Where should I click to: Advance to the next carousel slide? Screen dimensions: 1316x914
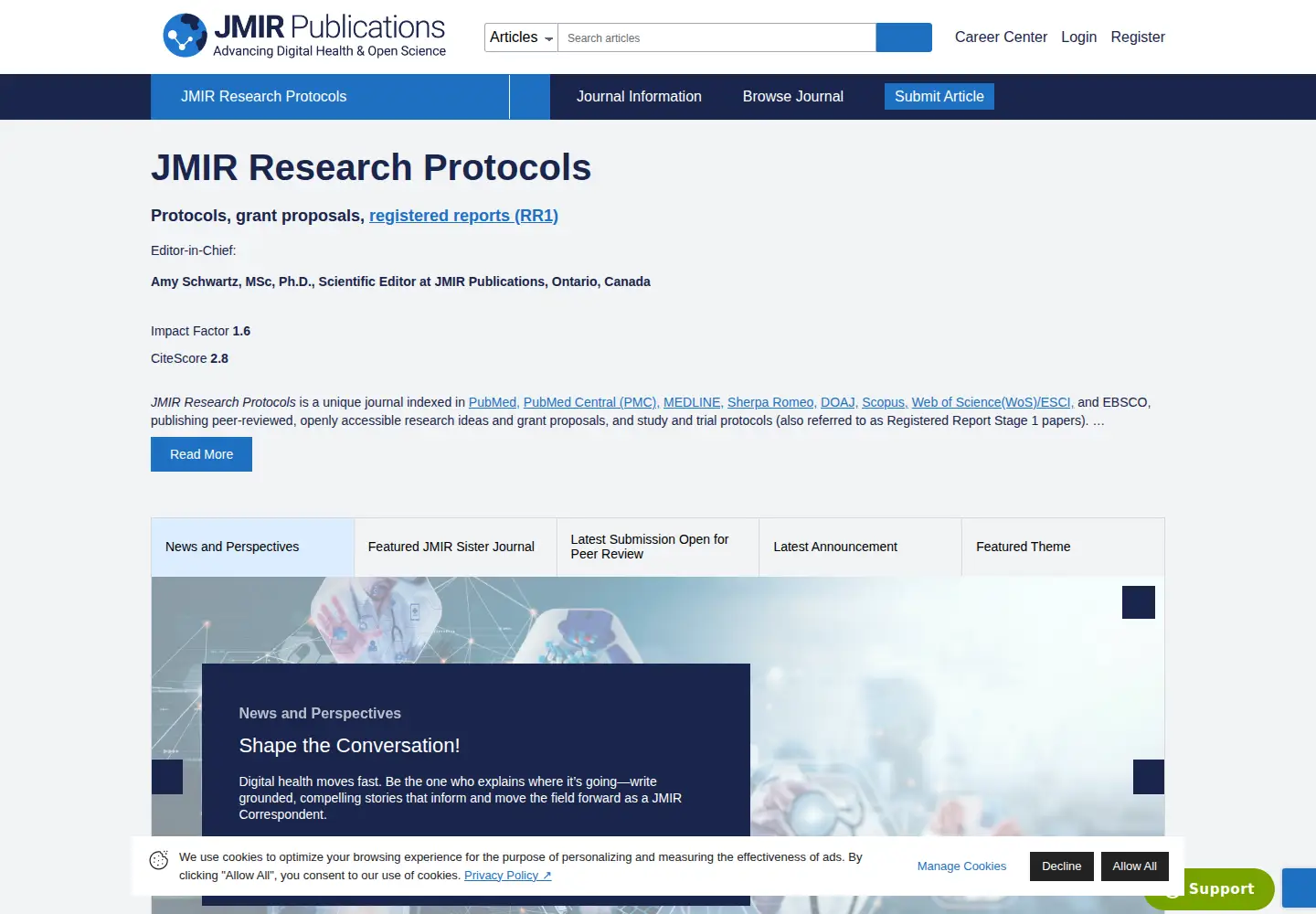click(x=1149, y=777)
